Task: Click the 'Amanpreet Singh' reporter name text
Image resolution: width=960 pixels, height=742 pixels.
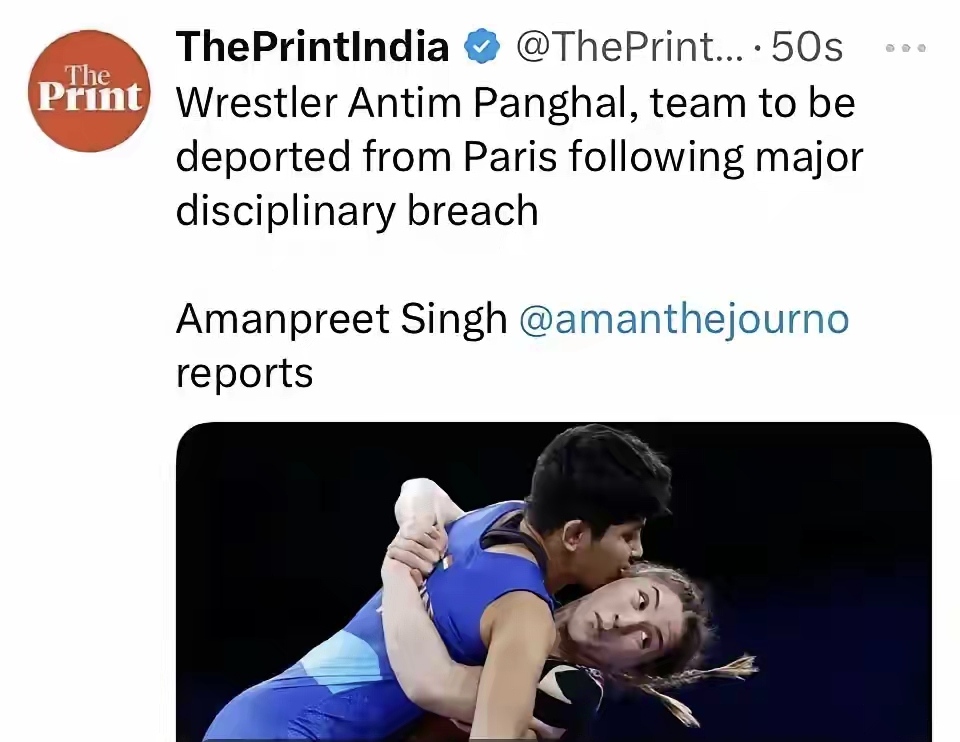Action: (x=342, y=320)
